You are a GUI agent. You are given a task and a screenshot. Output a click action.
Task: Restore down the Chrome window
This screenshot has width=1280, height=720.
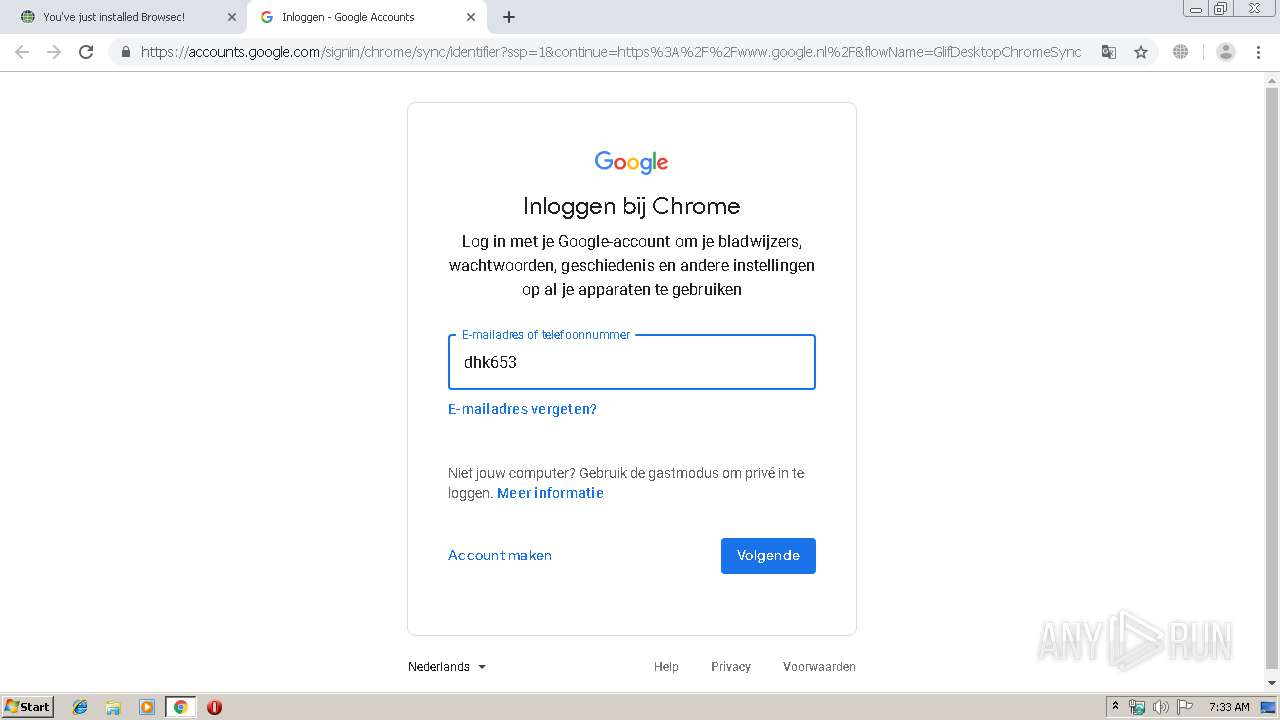click(x=1221, y=9)
